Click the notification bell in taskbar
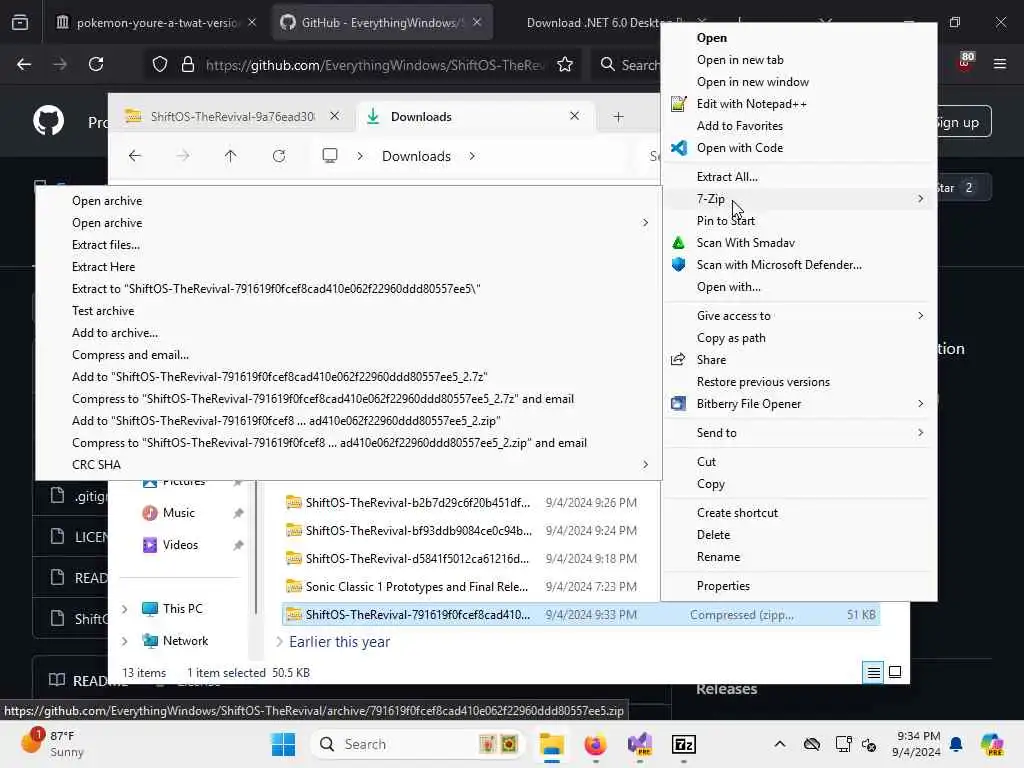Image resolution: width=1024 pixels, height=768 pixels. pyautogui.click(x=956, y=744)
